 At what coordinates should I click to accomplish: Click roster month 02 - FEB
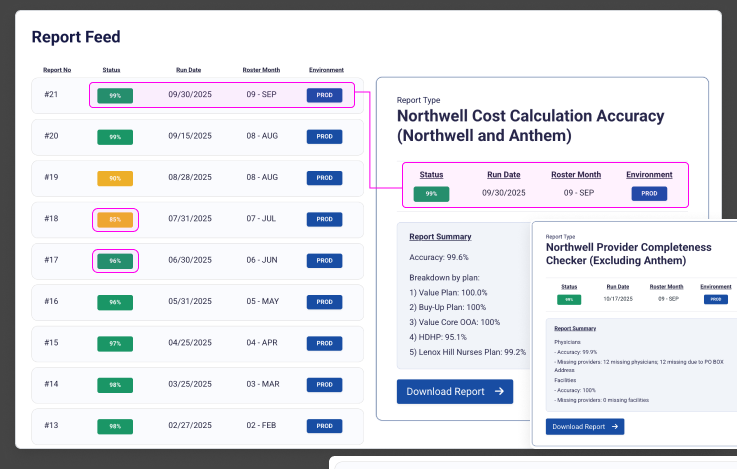[261, 425]
